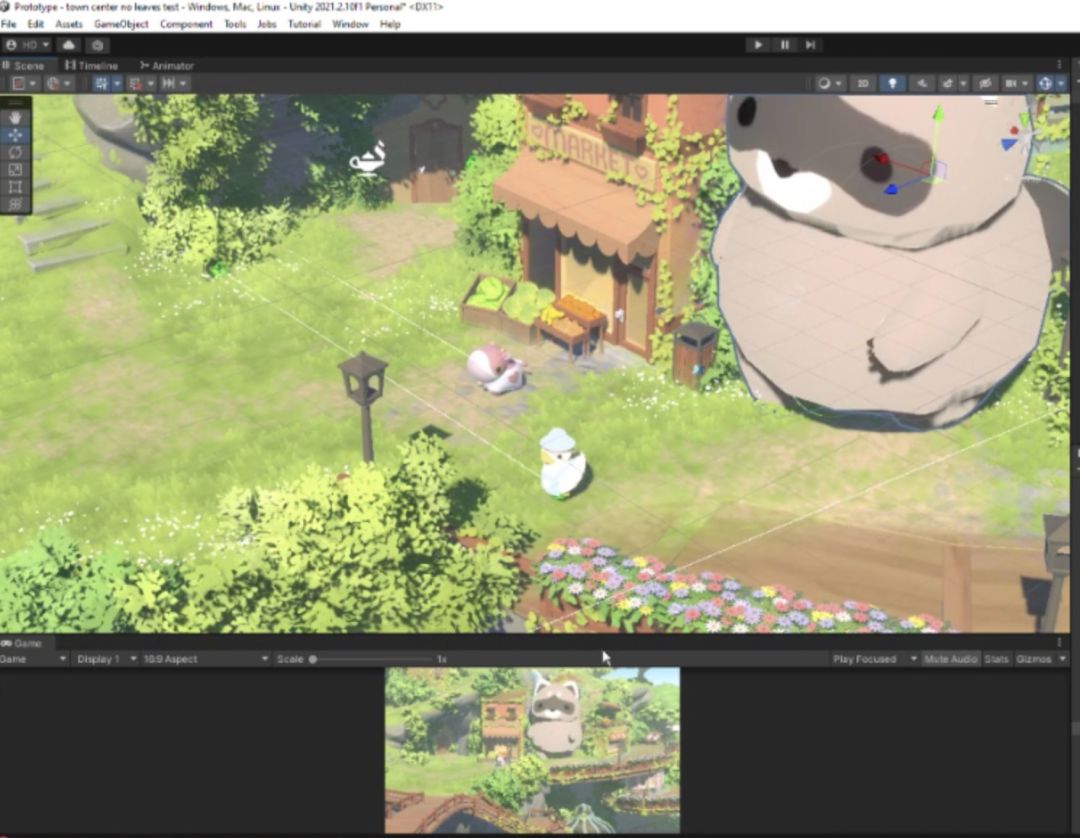The image size is (1080, 838).
Task: Toggle 2D view mode in Scene
Action: click(863, 84)
